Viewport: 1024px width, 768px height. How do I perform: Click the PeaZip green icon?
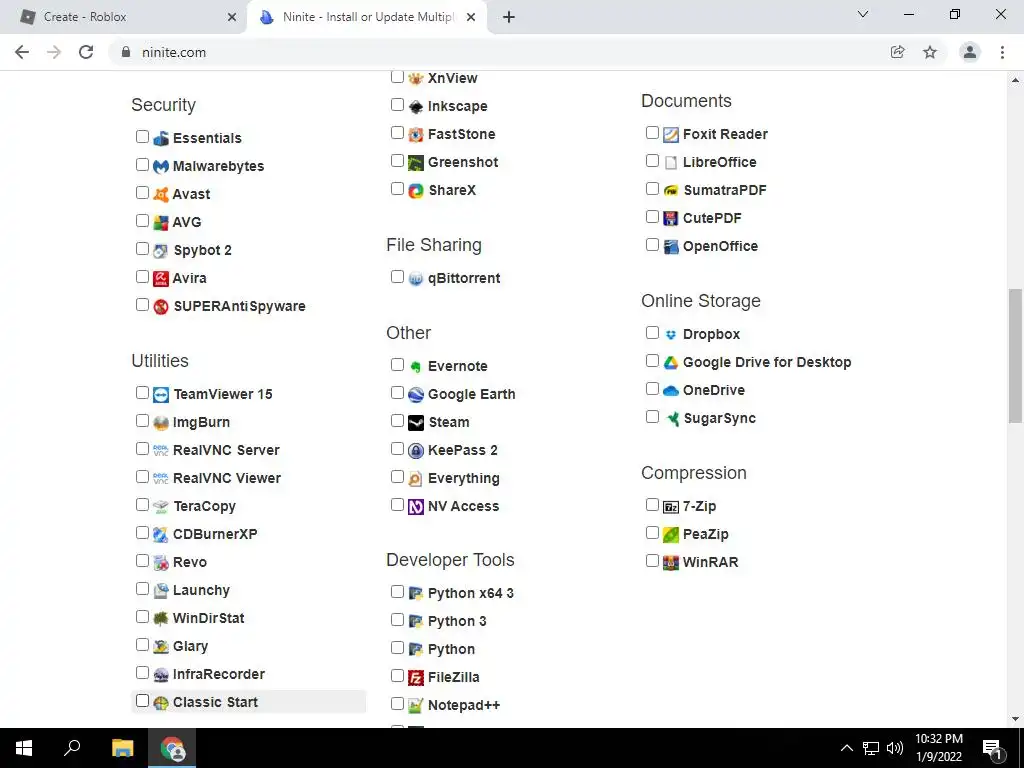671,535
